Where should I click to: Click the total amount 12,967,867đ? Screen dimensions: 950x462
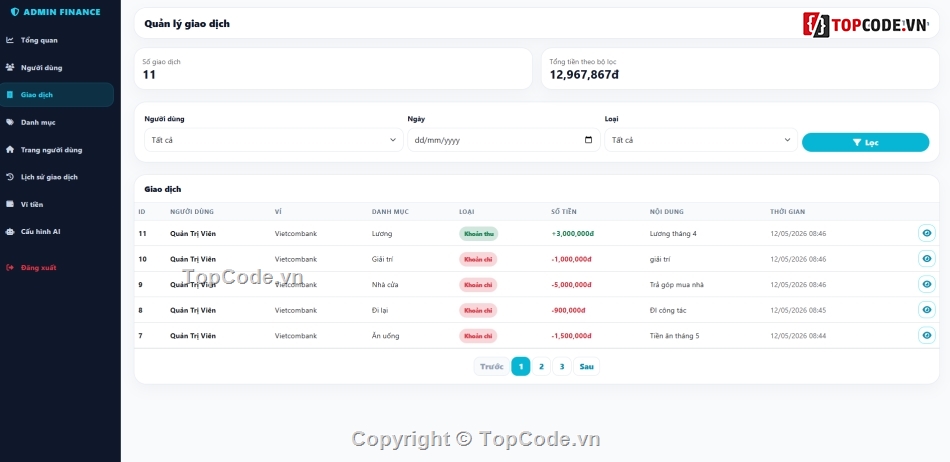point(584,74)
